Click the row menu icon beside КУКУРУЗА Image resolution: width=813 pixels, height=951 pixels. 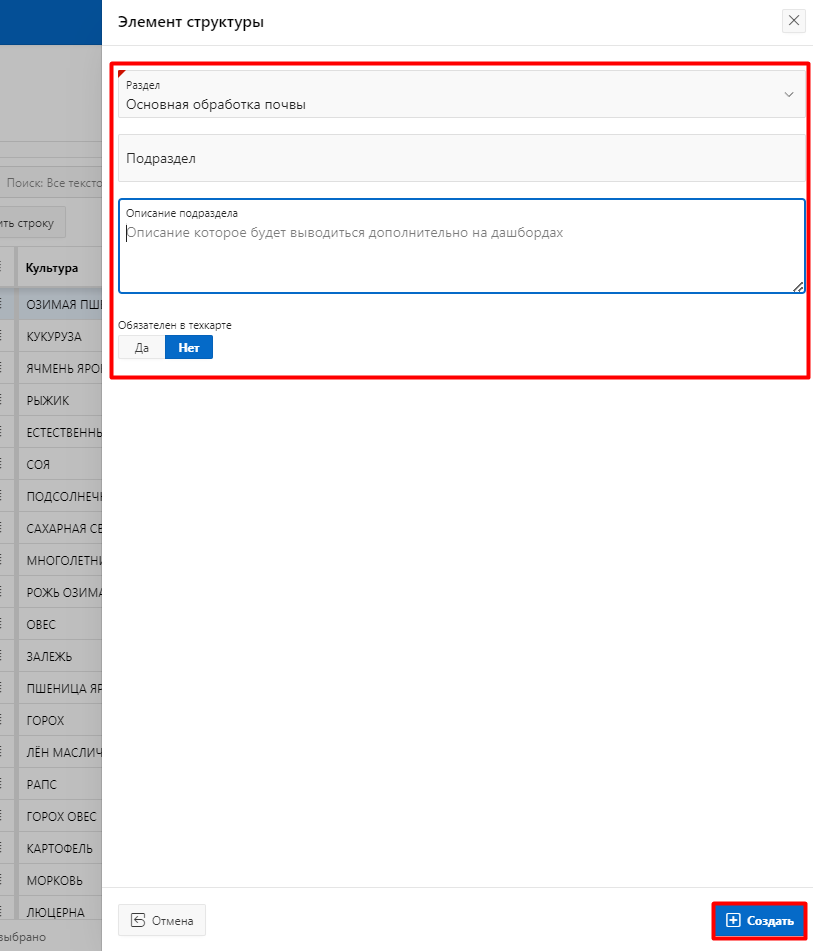click(3, 336)
